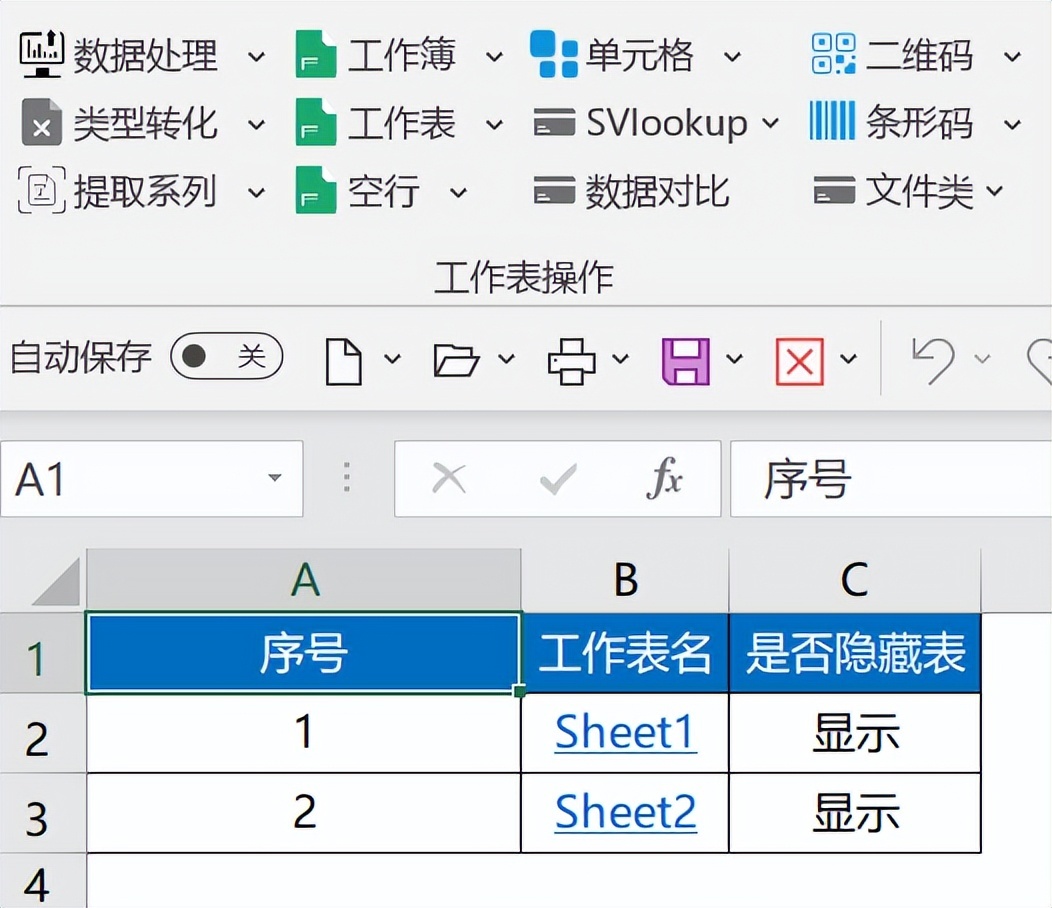Open the SVlookup dropdown menu
This screenshot has height=908, width=1052.
pos(770,123)
